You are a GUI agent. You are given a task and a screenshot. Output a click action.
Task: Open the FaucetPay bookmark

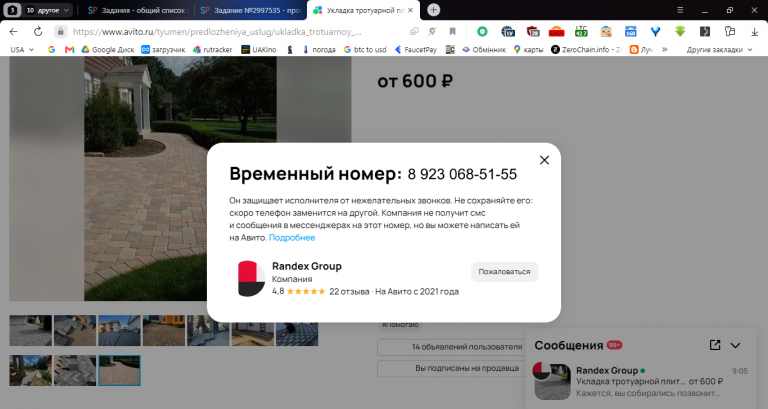coord(416,49)
